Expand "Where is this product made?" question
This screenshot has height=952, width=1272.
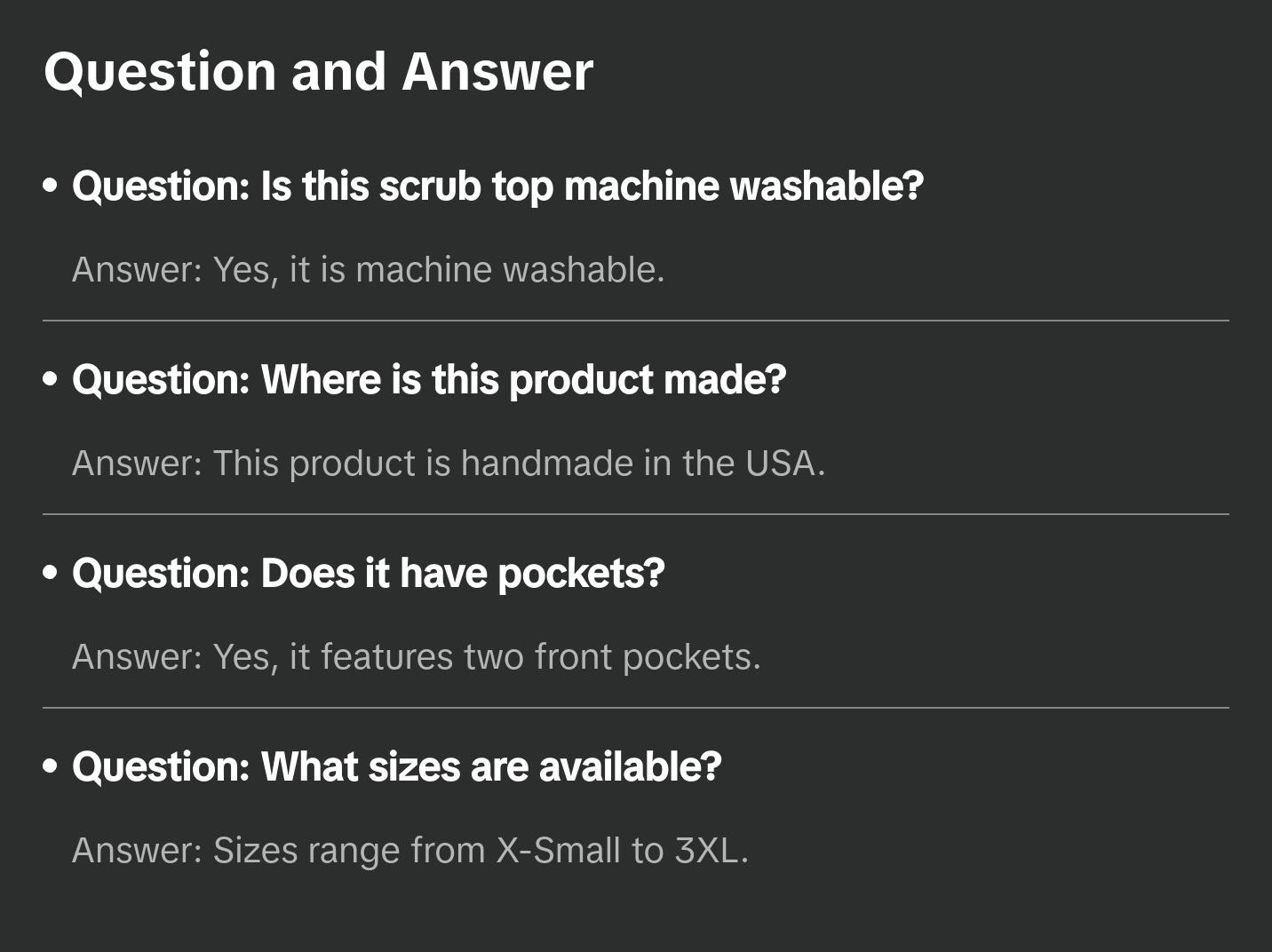click(x=429, y=380)
